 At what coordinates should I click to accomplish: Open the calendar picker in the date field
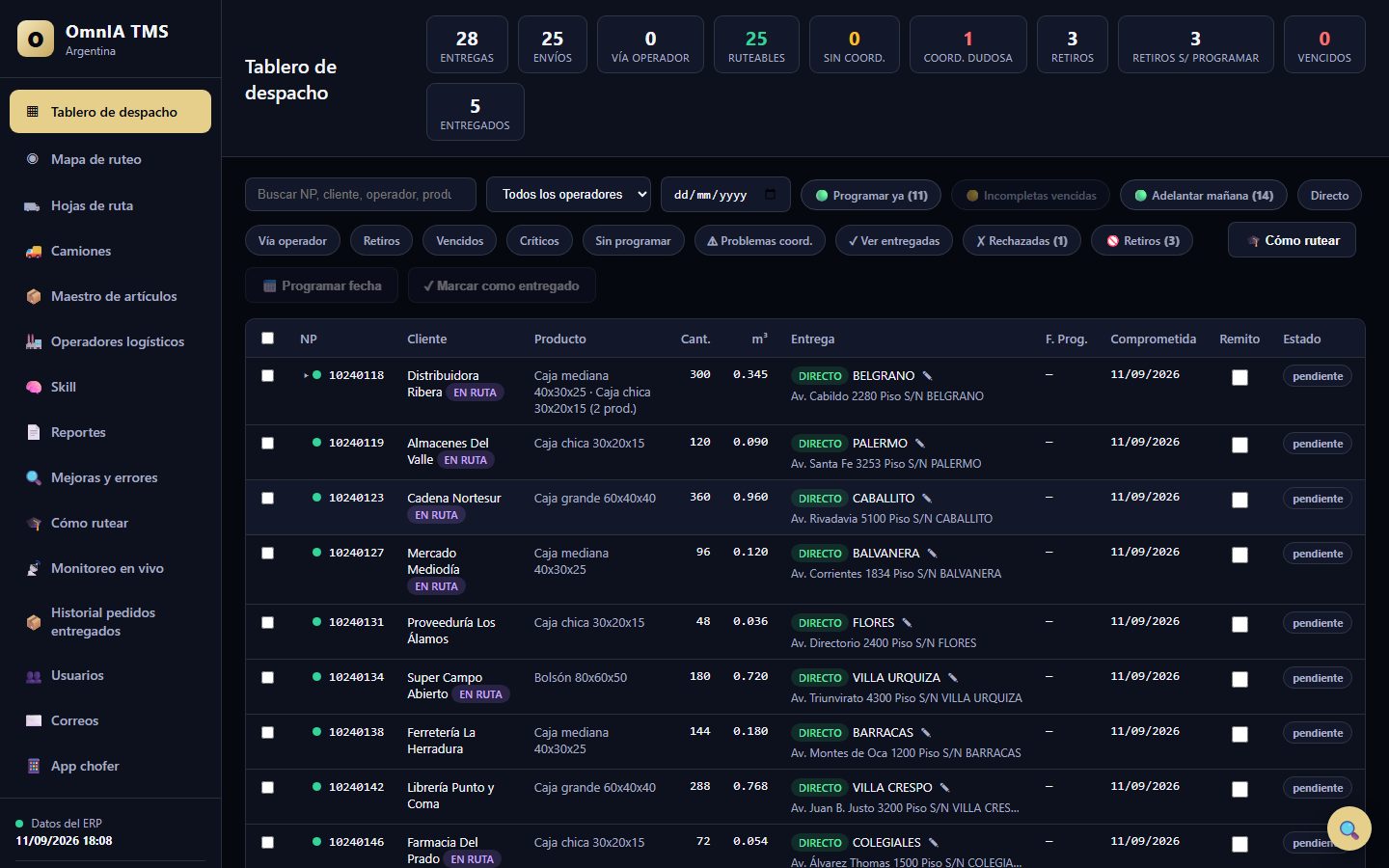(770, 194)
